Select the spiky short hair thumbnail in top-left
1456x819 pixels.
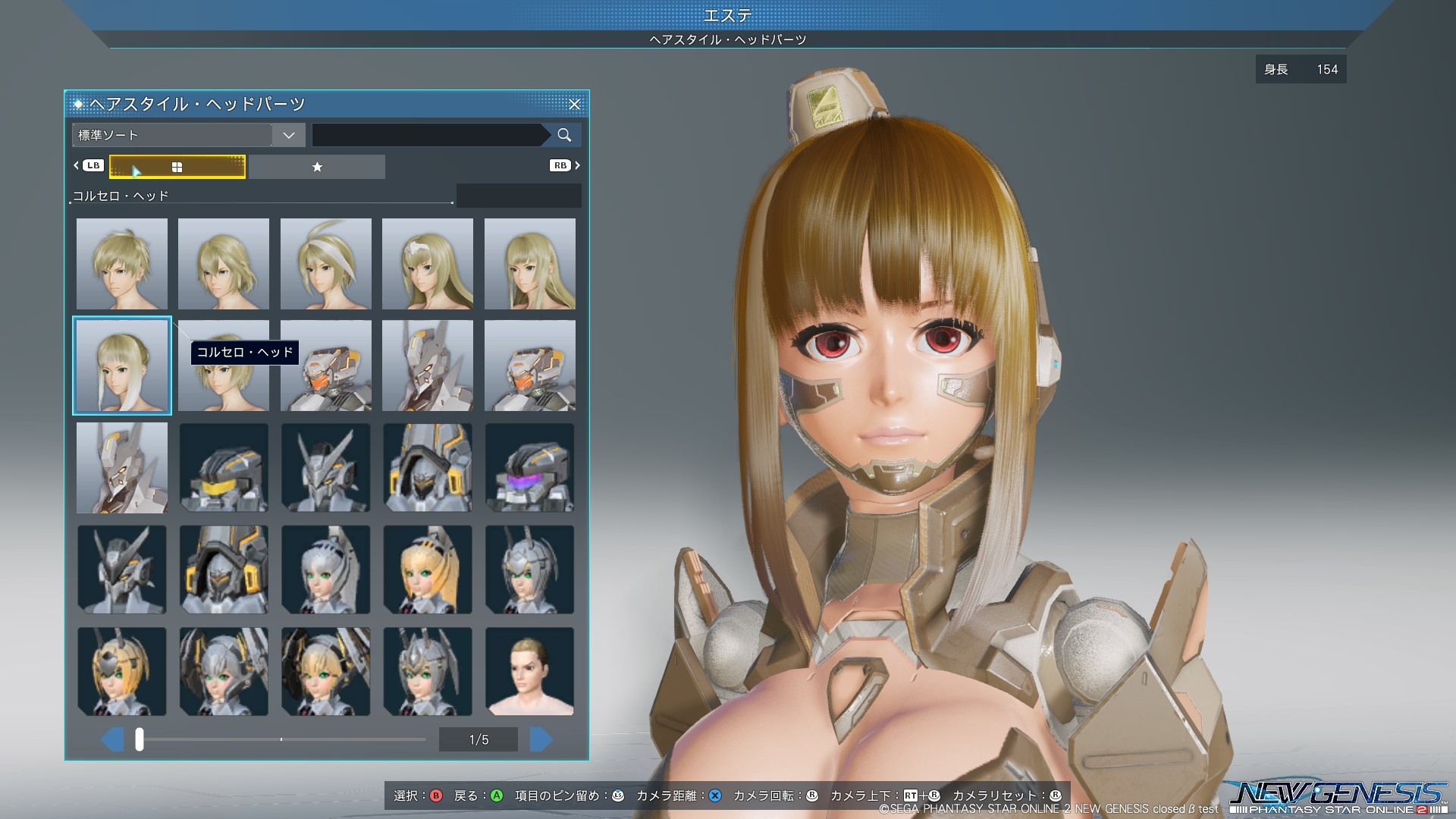click(122, 264)
